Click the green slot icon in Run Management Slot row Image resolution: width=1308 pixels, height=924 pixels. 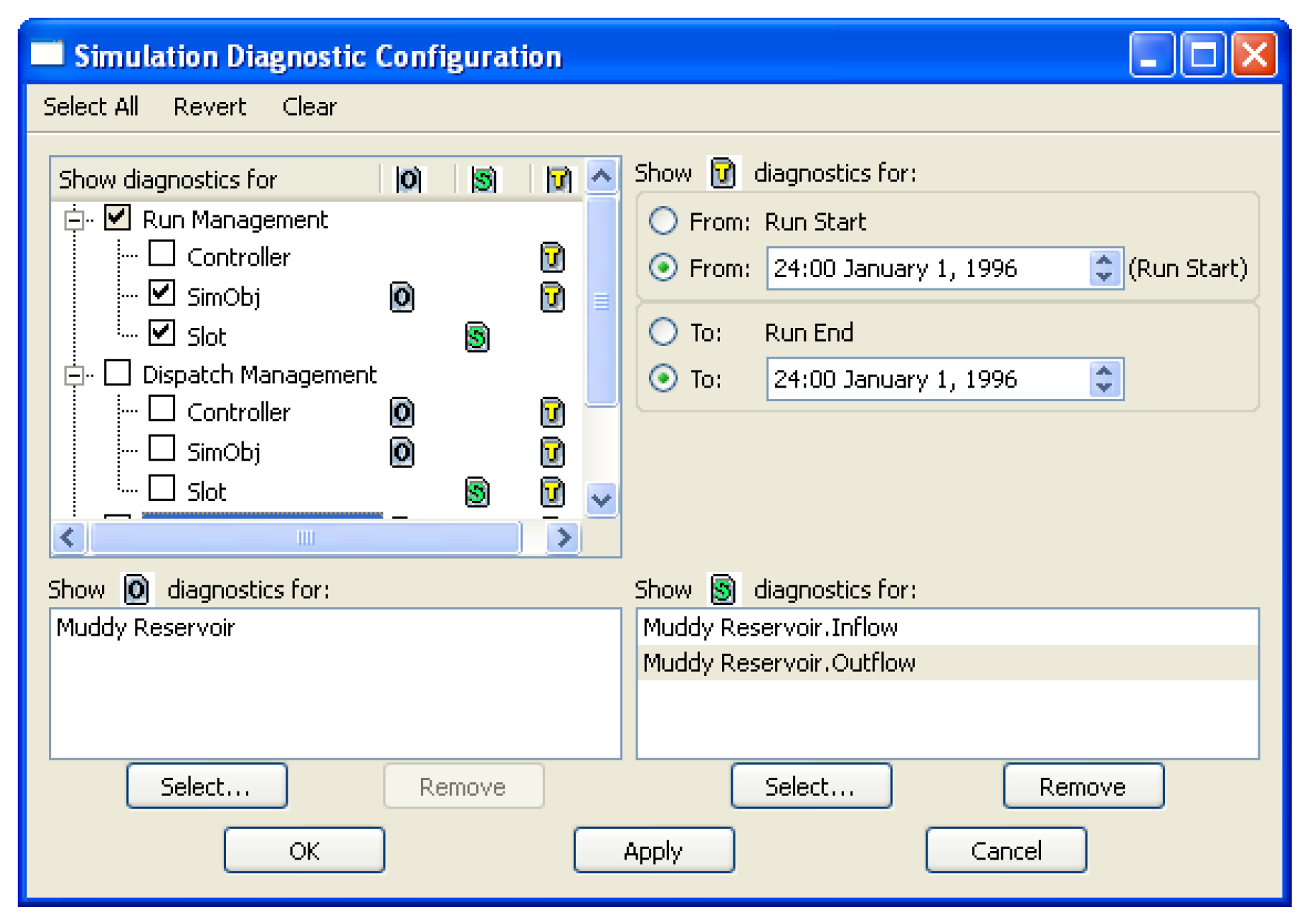477,337
